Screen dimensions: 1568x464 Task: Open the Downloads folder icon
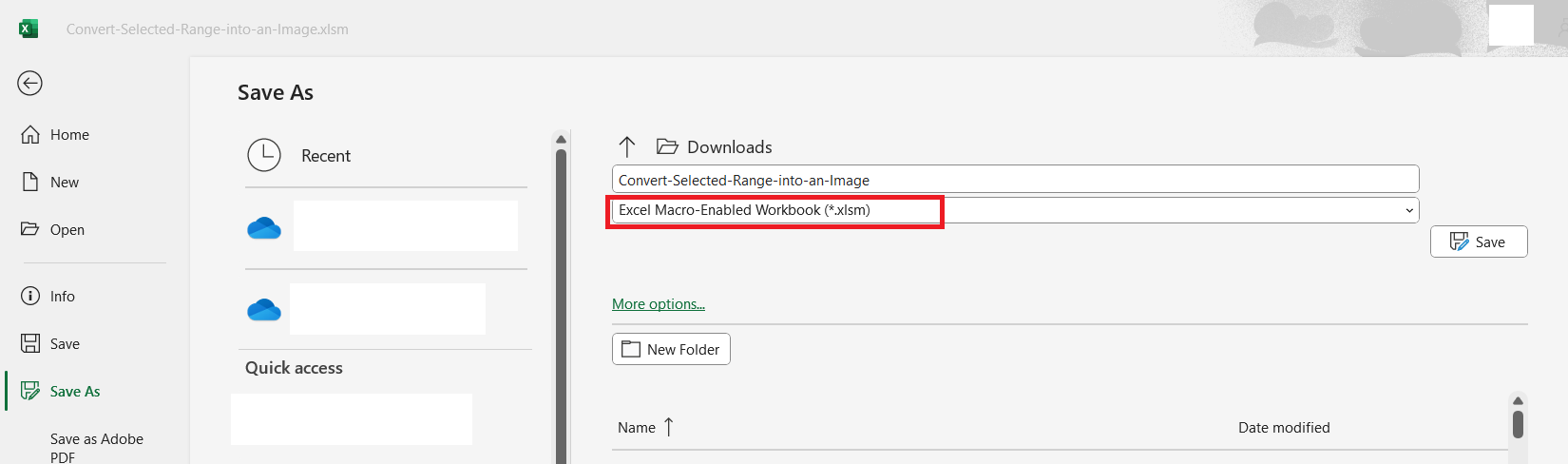667,146
